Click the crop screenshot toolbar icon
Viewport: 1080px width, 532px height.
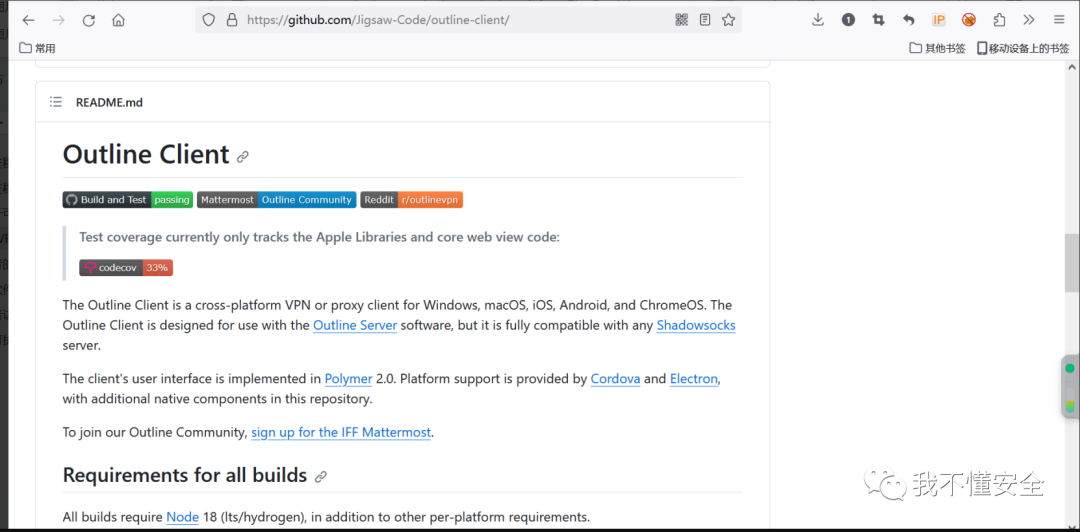(878, 20)
